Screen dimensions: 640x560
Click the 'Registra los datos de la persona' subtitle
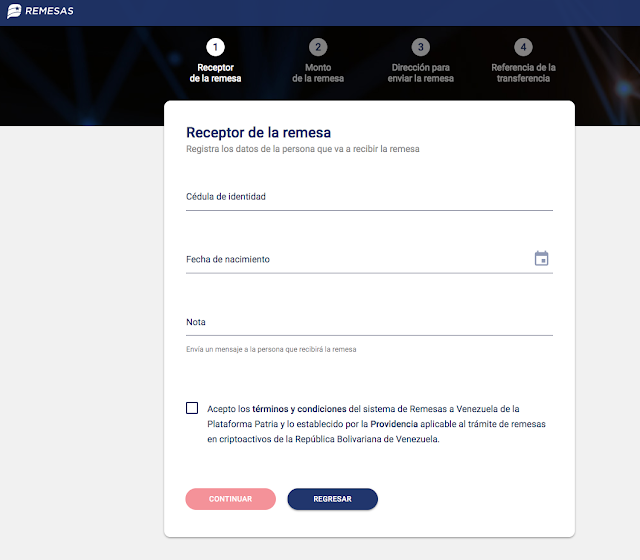pyautogui.click(x=303, y=149)
